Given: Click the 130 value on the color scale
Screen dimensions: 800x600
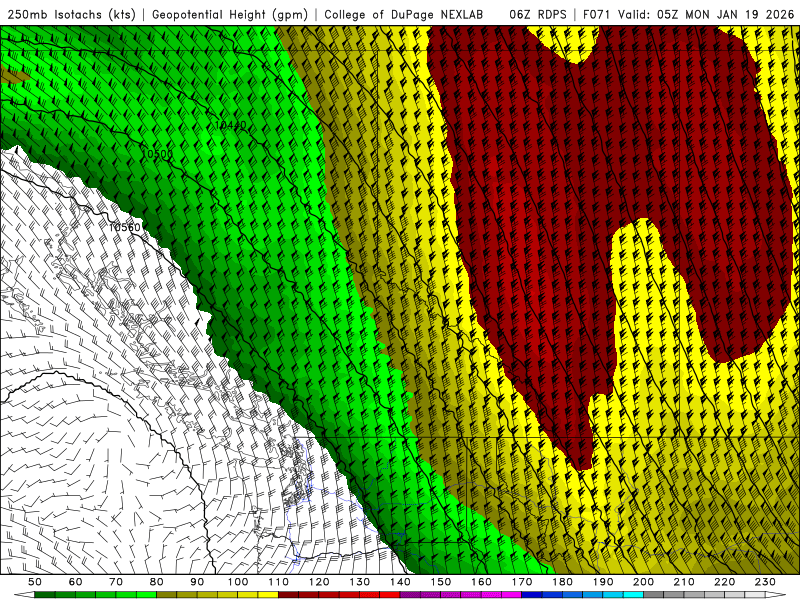Looking at the screenshot, I should [x=360, y=582].
